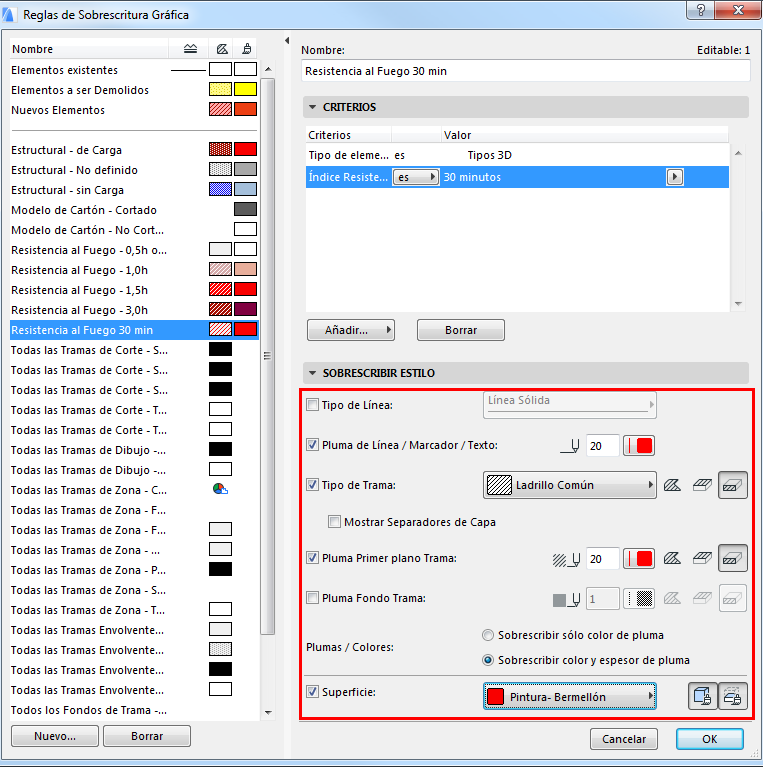This screenshot has width=763, height=767.
Task: Select Modelo de Cartón - Cortado rule
Action: [x=134, y=210]
